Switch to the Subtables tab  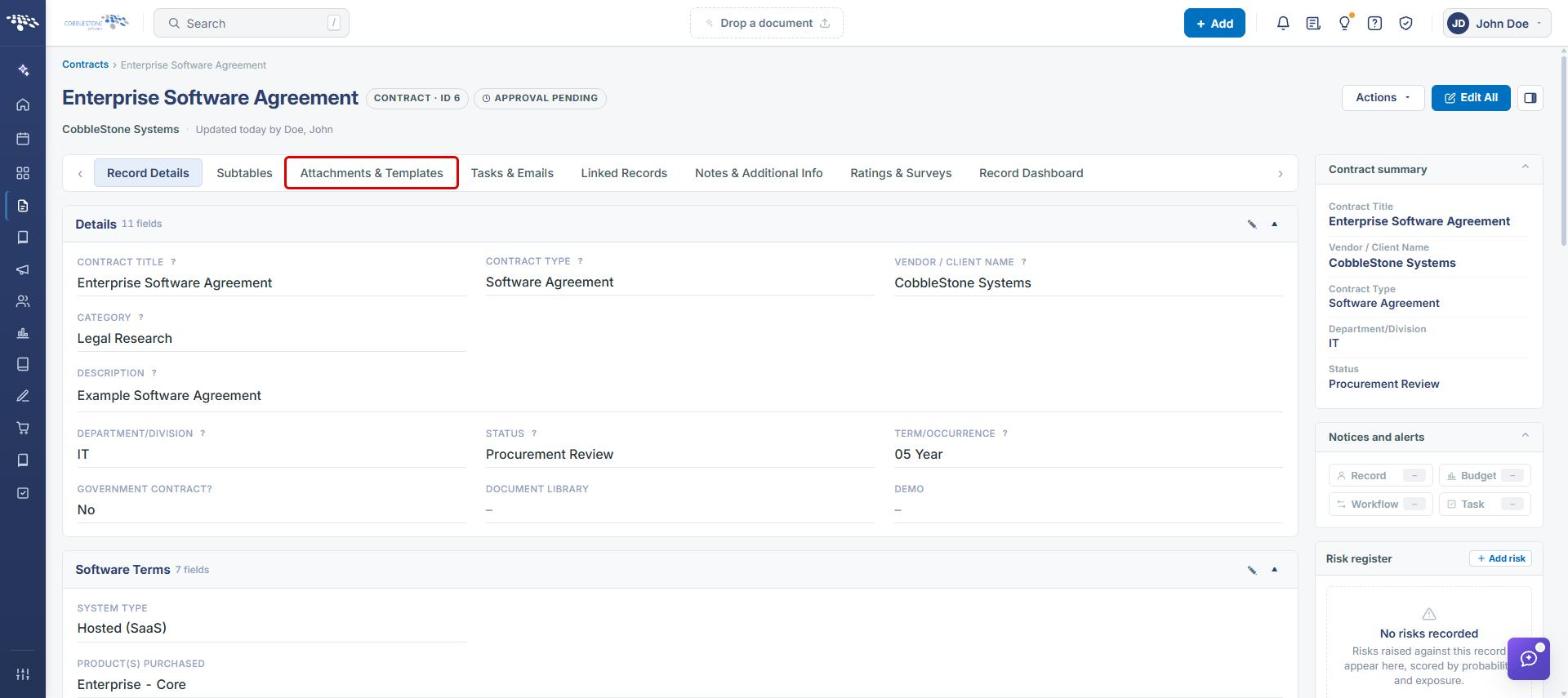pyautogui.click(x=244, y=173)
